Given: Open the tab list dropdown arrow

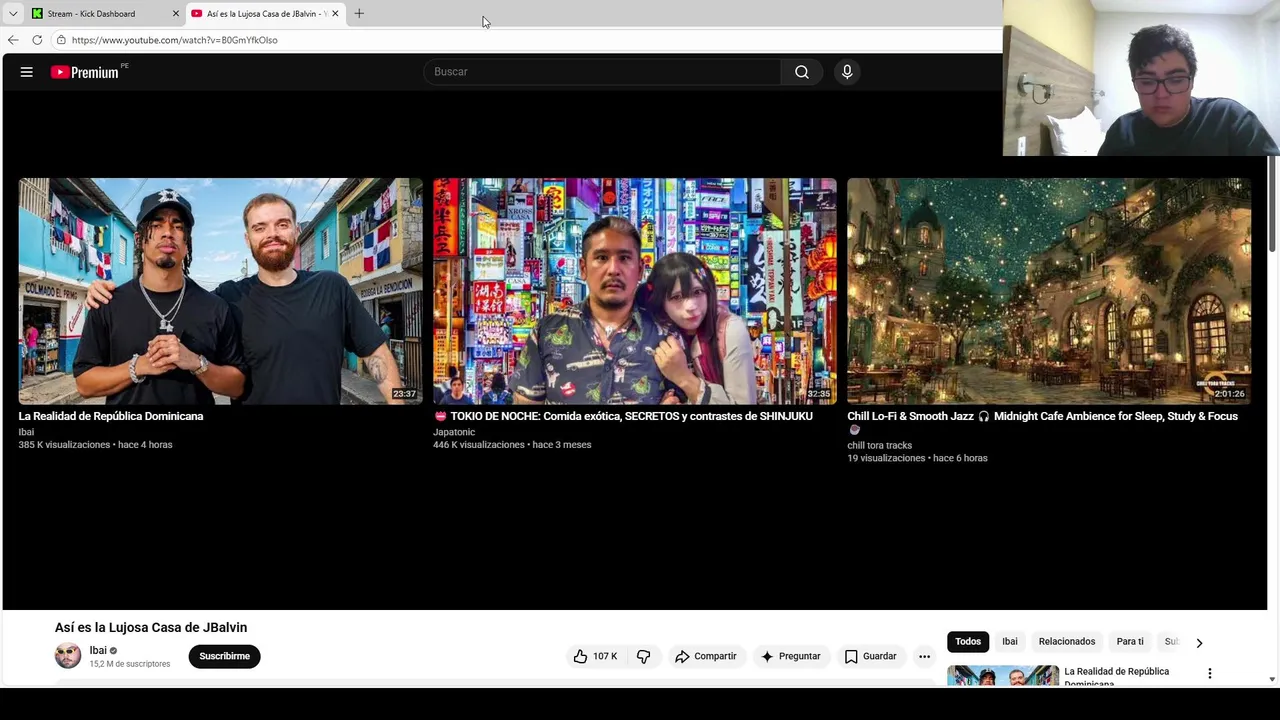Looking at the screenshot, I should 13,14.
